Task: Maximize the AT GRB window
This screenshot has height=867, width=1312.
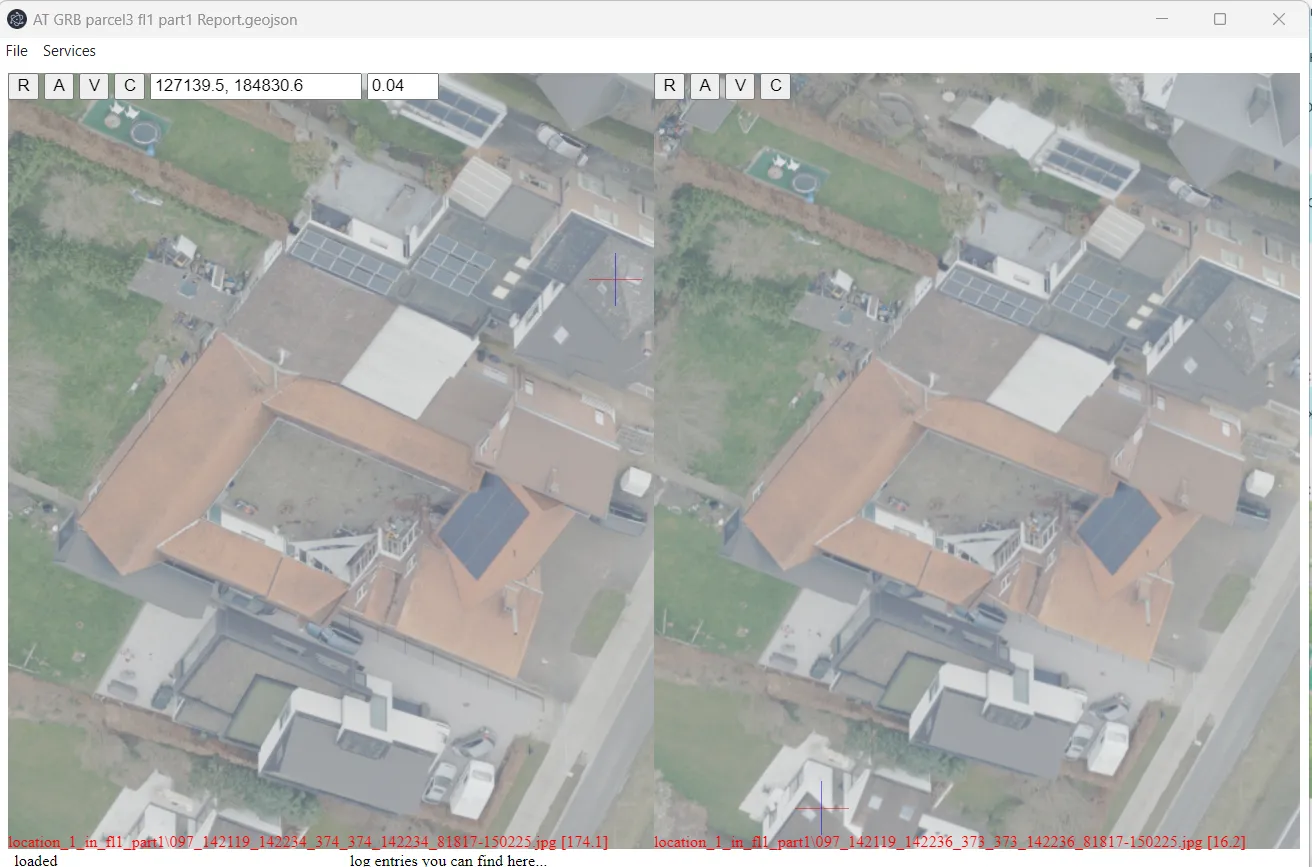Action: (x=1220, y=19)
